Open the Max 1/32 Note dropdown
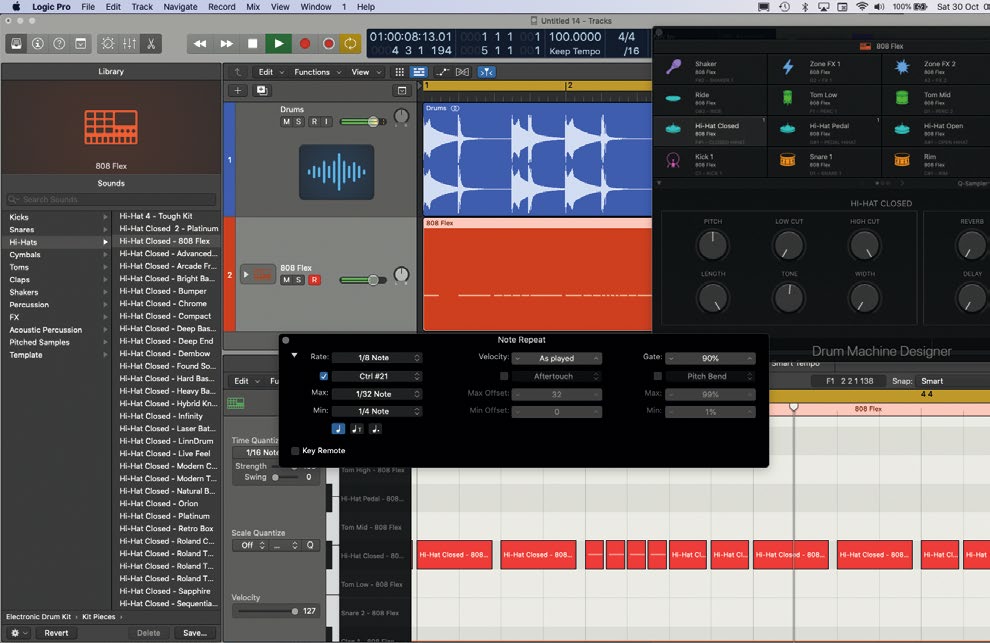The image size is (990, 643). coord(377,394)
